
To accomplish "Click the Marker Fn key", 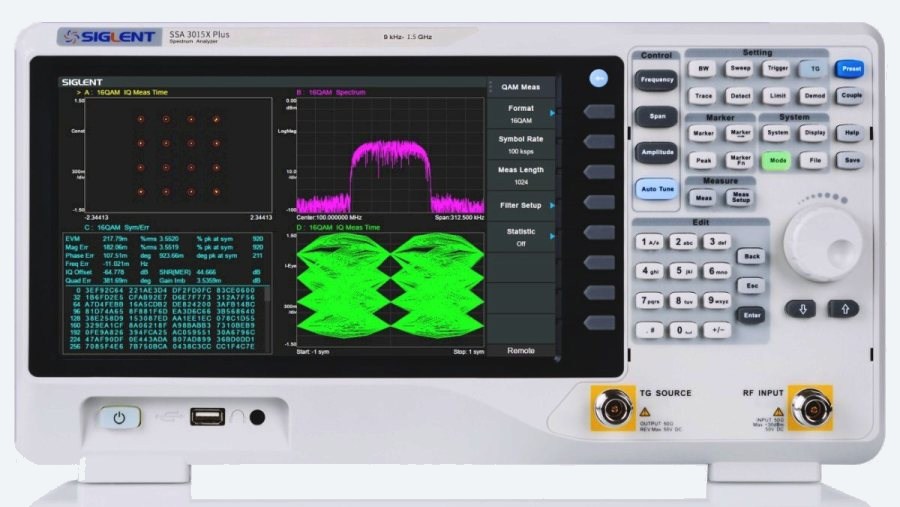I will [x=740, y=160].
